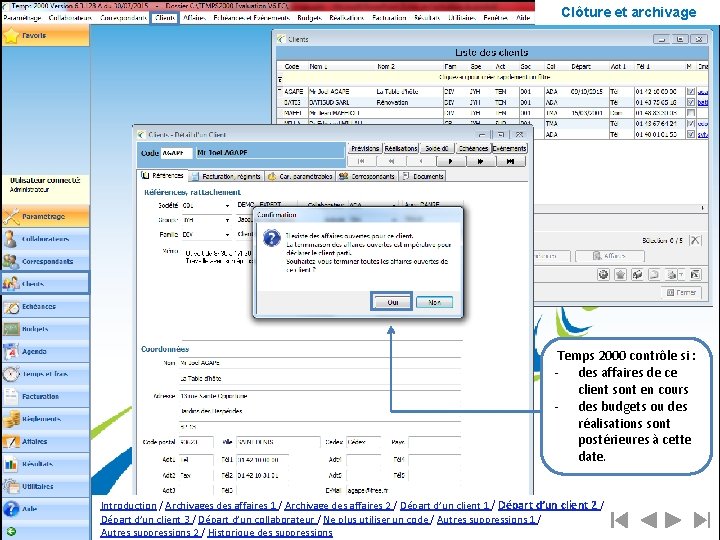
Task: Open Règlements in the sidebar
Action: pyautogui.click(x=45, y=419)
